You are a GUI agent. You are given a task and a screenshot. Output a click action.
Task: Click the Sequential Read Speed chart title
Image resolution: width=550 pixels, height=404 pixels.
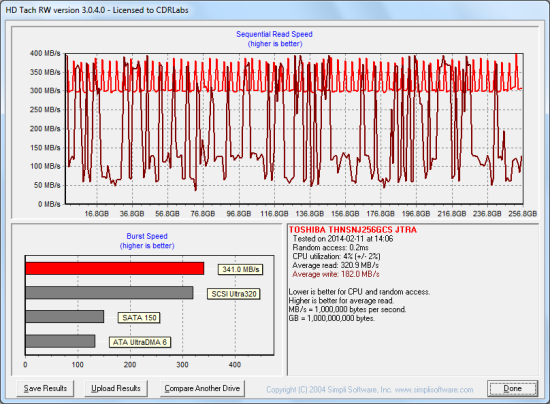click(274, 34)
